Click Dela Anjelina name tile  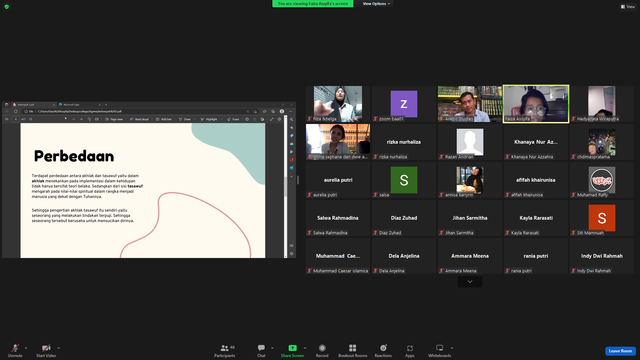pos(404,256)
